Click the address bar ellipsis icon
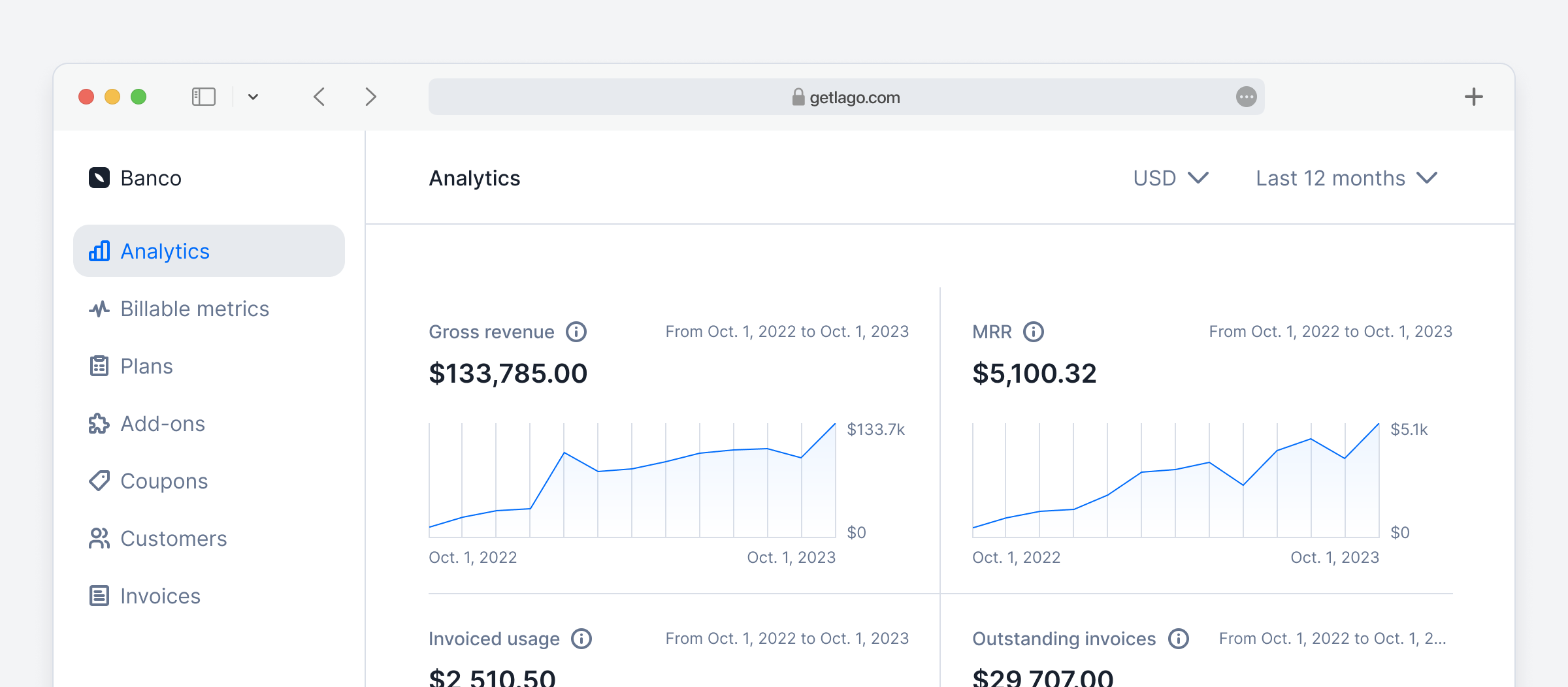The height and width of the screenshot is (687, 1568). tap(1246, 97)
